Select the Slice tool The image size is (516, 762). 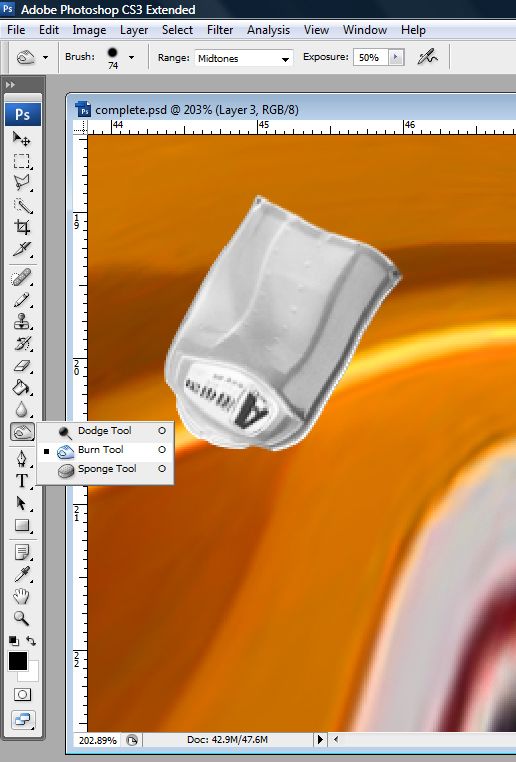point(22,249)
